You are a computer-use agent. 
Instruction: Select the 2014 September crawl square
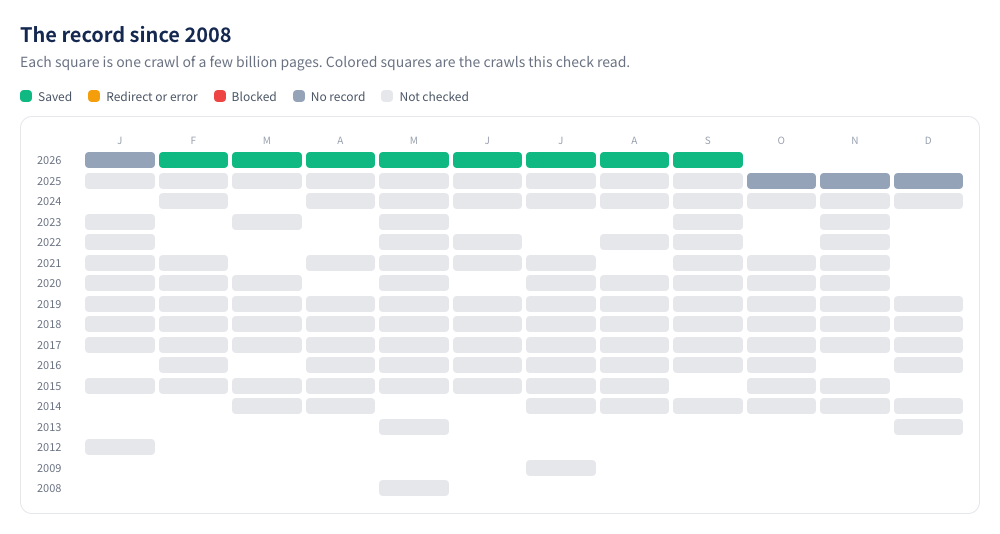coord(708,406)
